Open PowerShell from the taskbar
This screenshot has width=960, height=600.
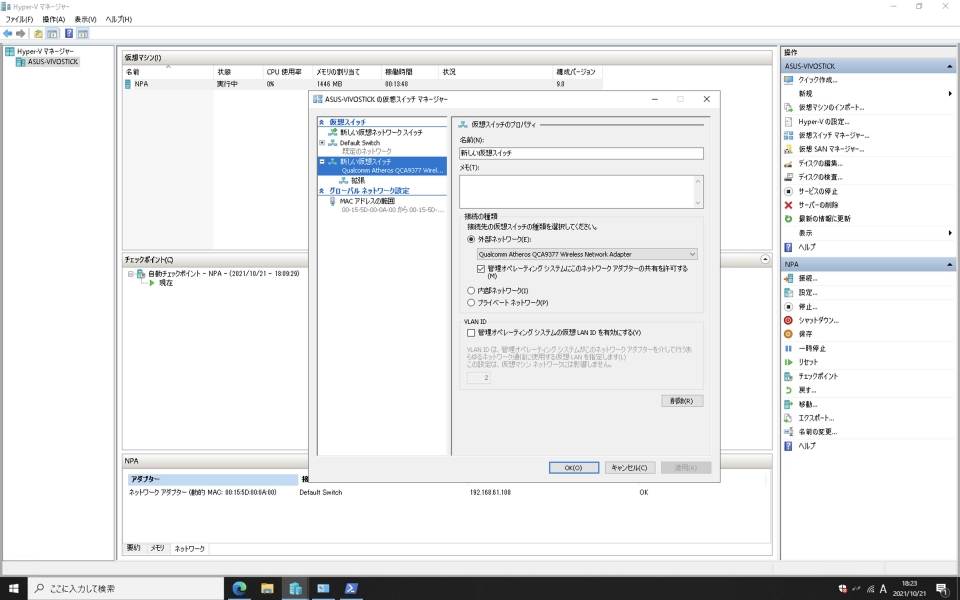[x=351, y=588]
